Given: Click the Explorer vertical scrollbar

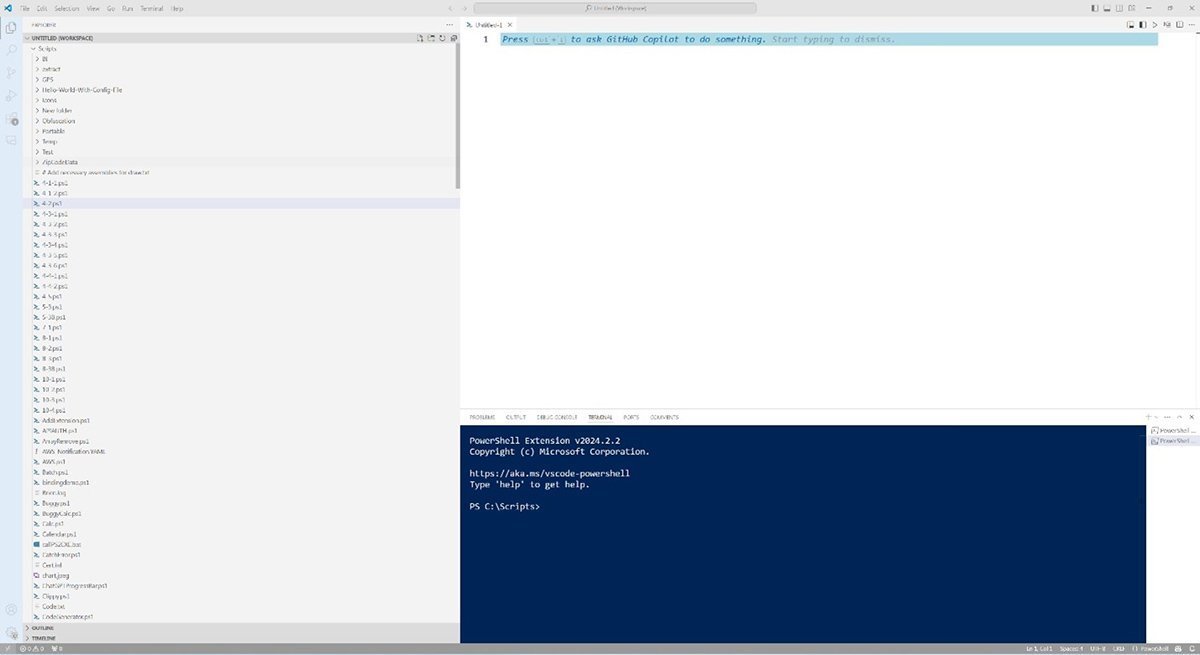Looking at the screenshot, I should [458, 115].
